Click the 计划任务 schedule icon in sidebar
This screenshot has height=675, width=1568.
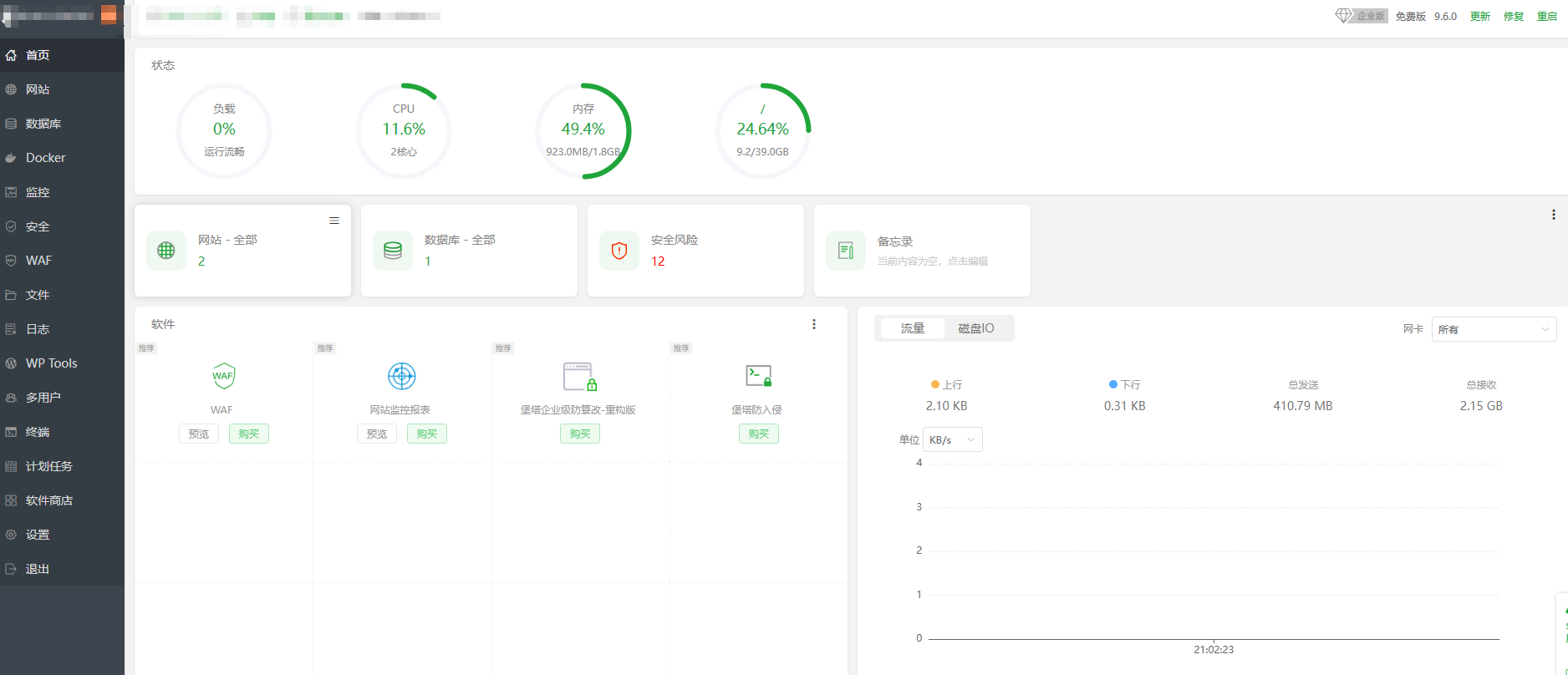point(11,466)
